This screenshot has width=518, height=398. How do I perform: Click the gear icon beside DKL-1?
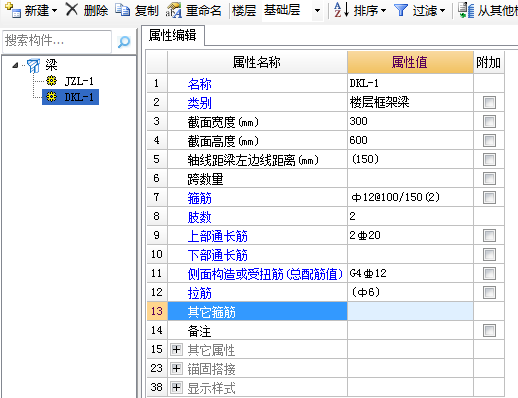pos(51,97)
